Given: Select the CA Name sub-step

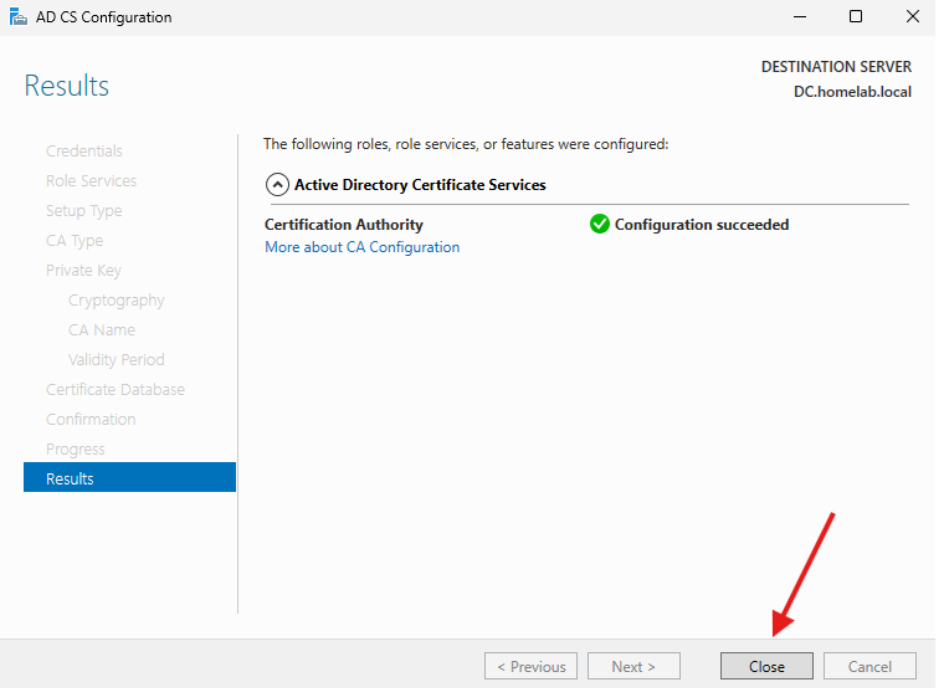Looking at the screenshot, I should pos(102,330).
